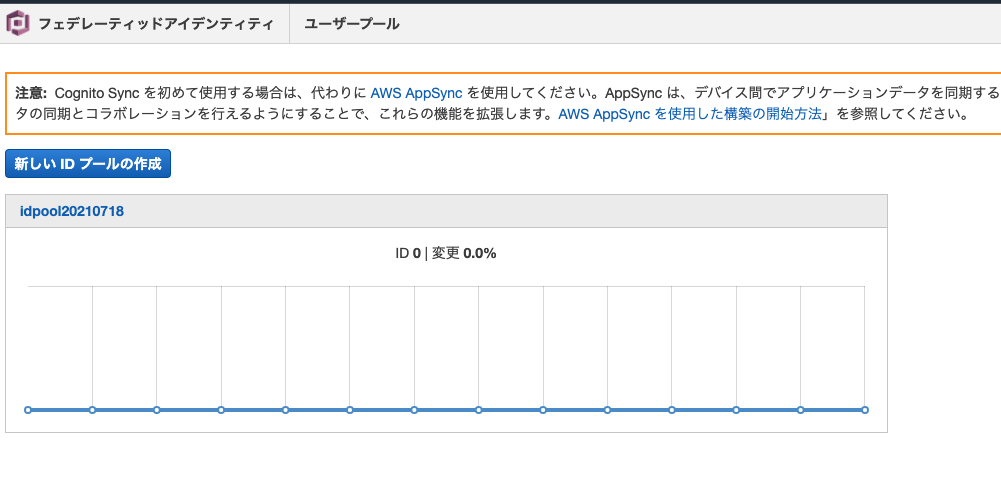Click the first data point on the chart

28,410
